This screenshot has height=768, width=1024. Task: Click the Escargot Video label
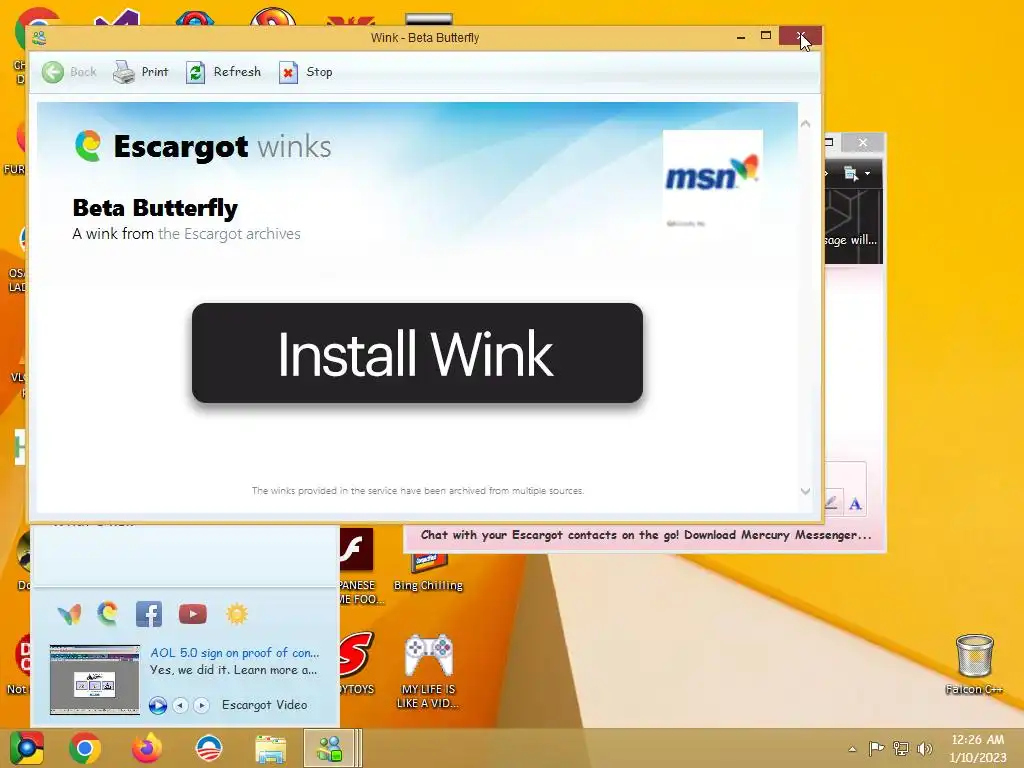(264, 705)
